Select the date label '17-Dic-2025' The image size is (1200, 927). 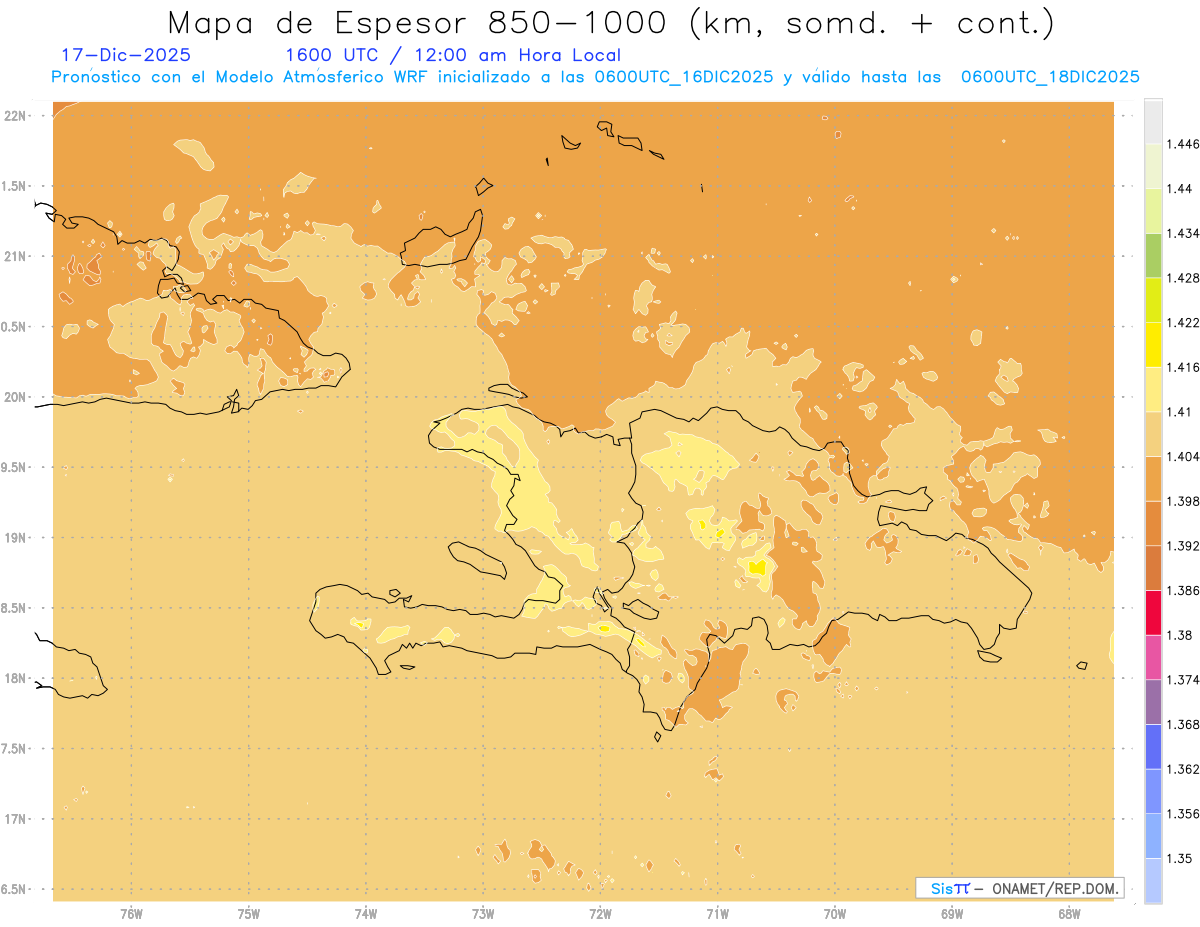tap(126, 55)
